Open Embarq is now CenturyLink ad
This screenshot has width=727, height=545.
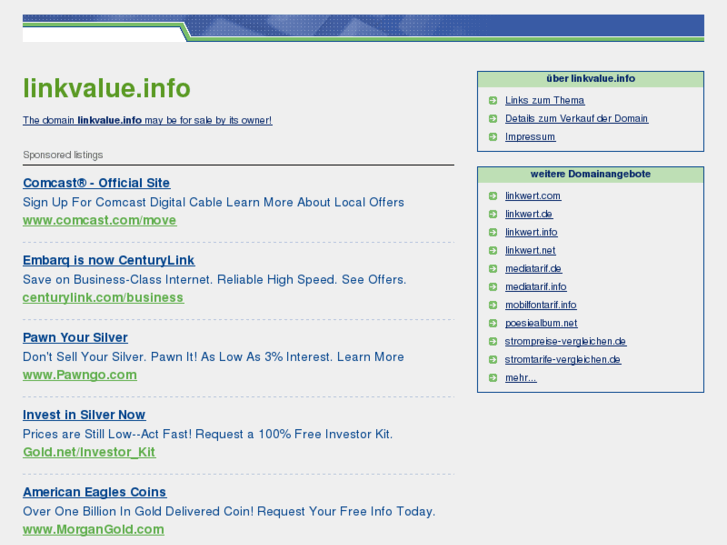point(108,260)
